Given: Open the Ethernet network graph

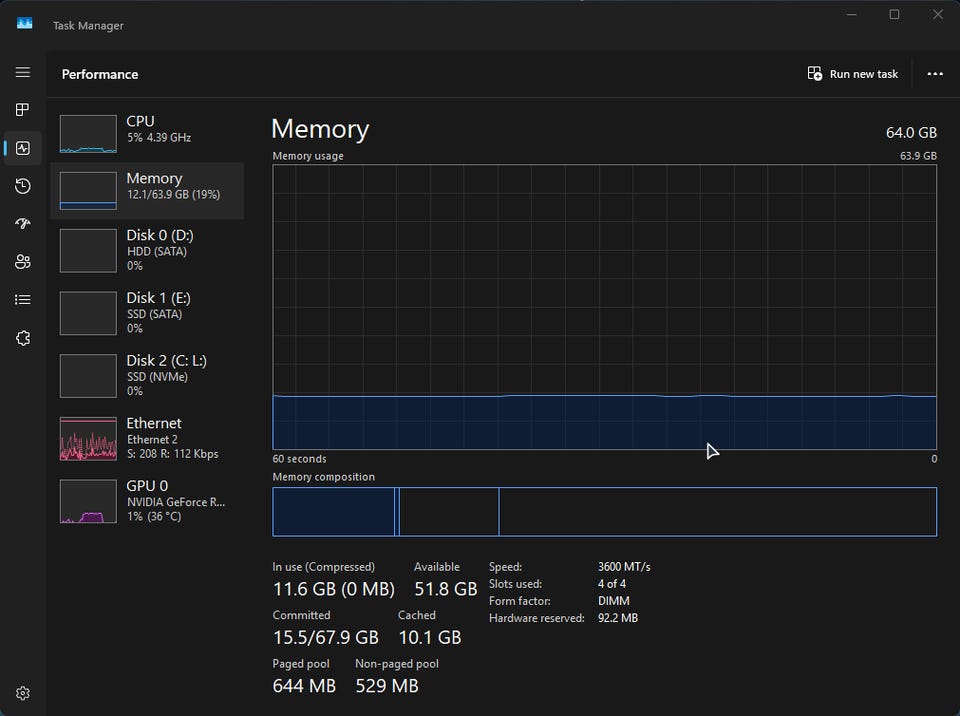Looking at the screenshot, I should [147, 438].
